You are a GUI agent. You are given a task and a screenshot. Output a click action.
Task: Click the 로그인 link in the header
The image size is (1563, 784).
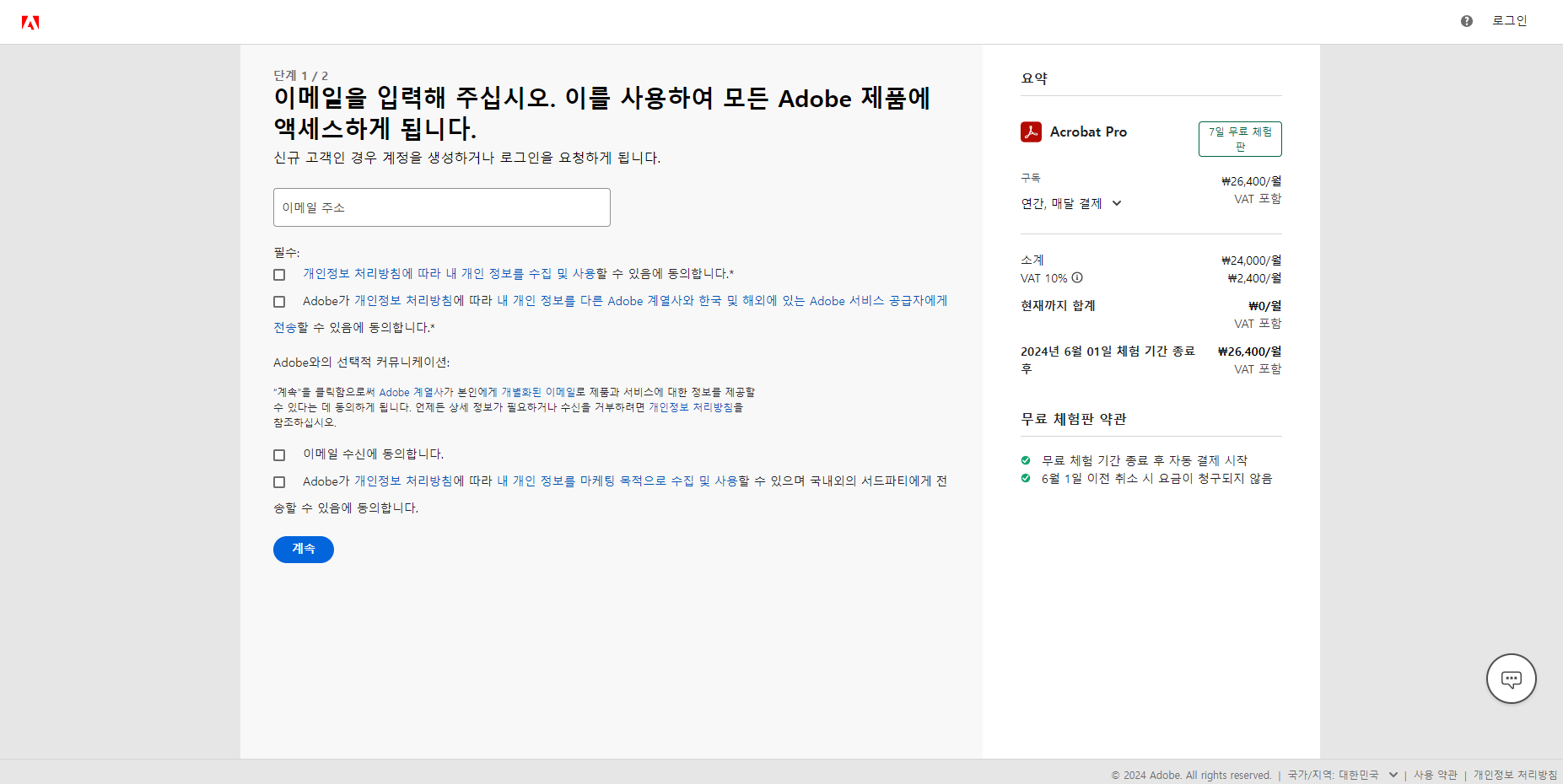click(1509, 21)
